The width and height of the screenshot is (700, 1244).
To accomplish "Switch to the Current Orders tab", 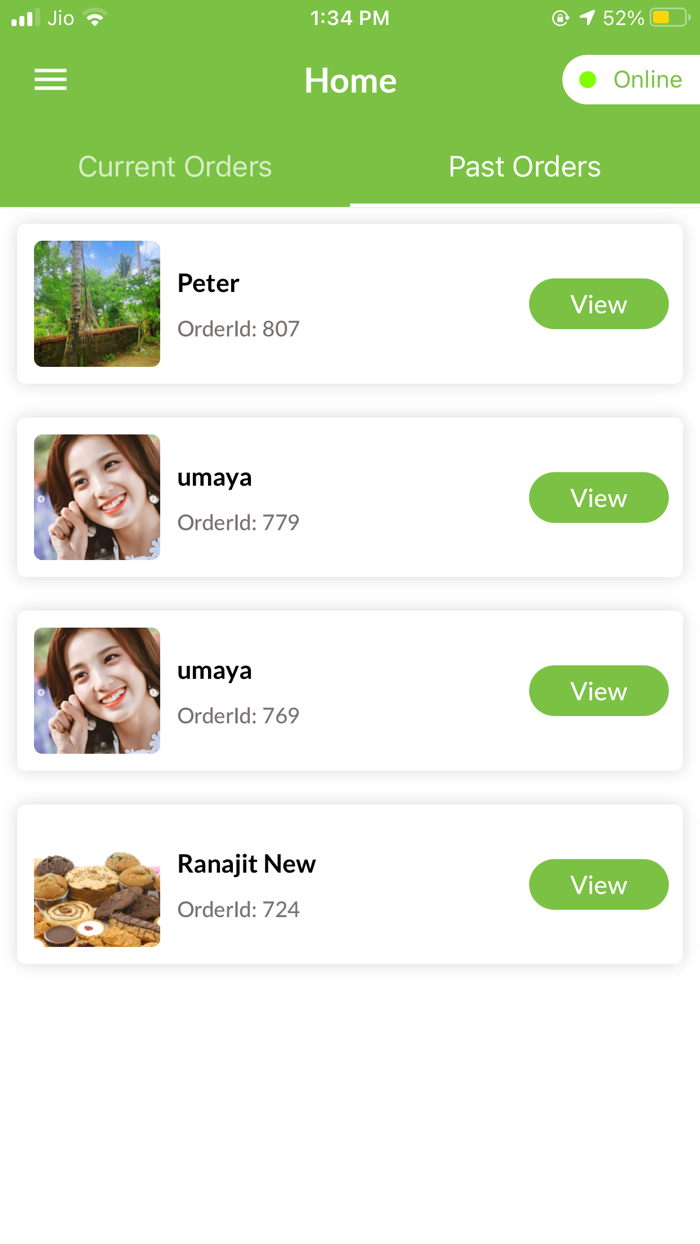I will pos(175,166).
